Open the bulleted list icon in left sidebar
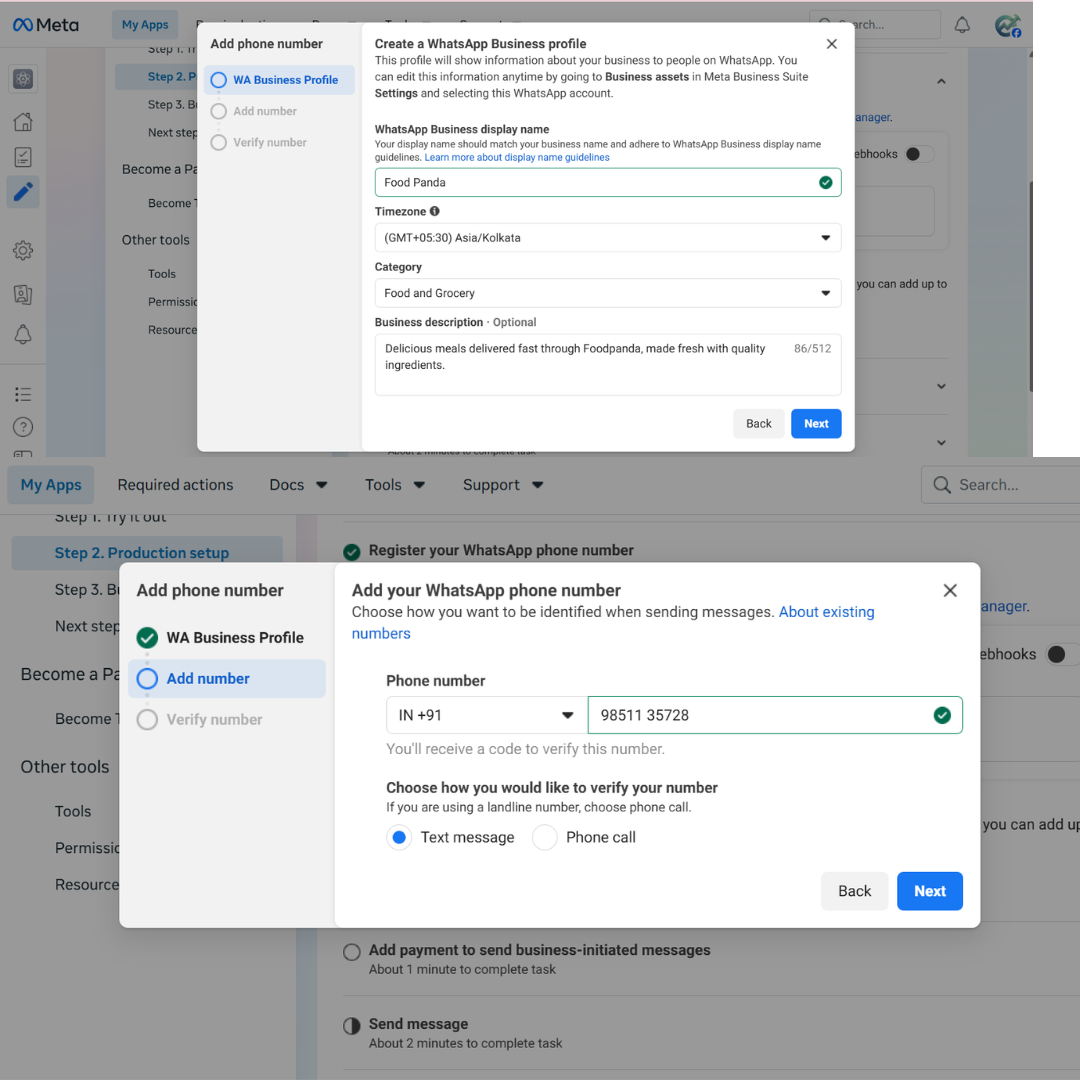This screenshot has width=1080, height=1080. [x=23, y=394]
